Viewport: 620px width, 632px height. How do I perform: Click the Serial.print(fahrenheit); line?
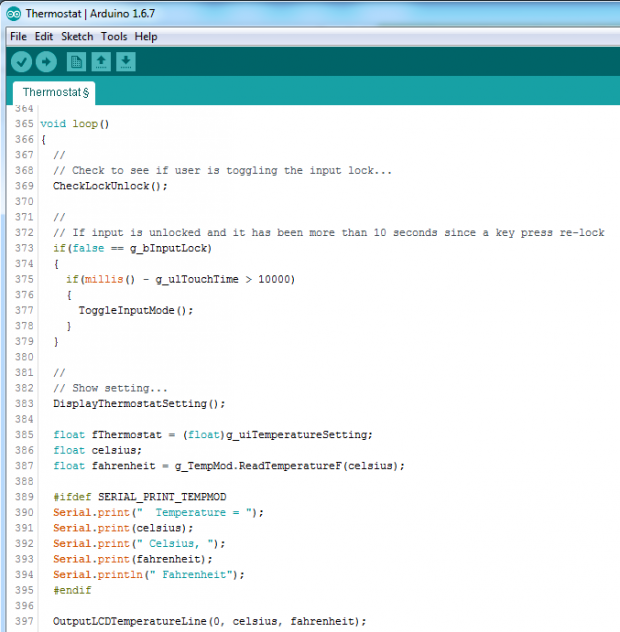[133, 559]
